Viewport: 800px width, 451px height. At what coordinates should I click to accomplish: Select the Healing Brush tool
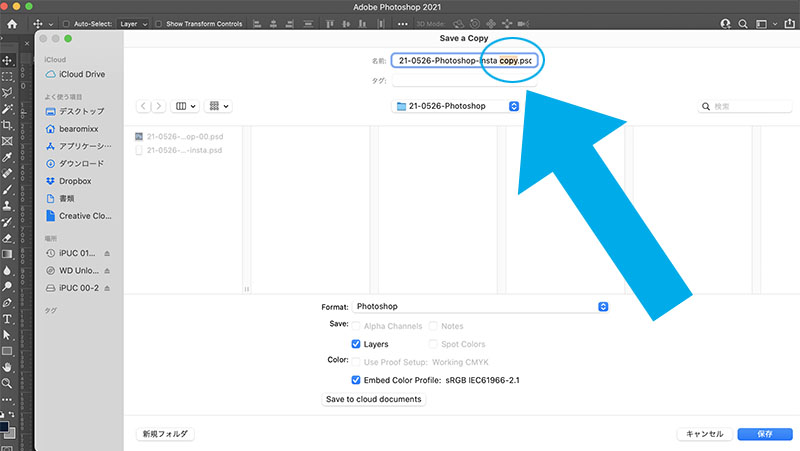pos(7,173)
